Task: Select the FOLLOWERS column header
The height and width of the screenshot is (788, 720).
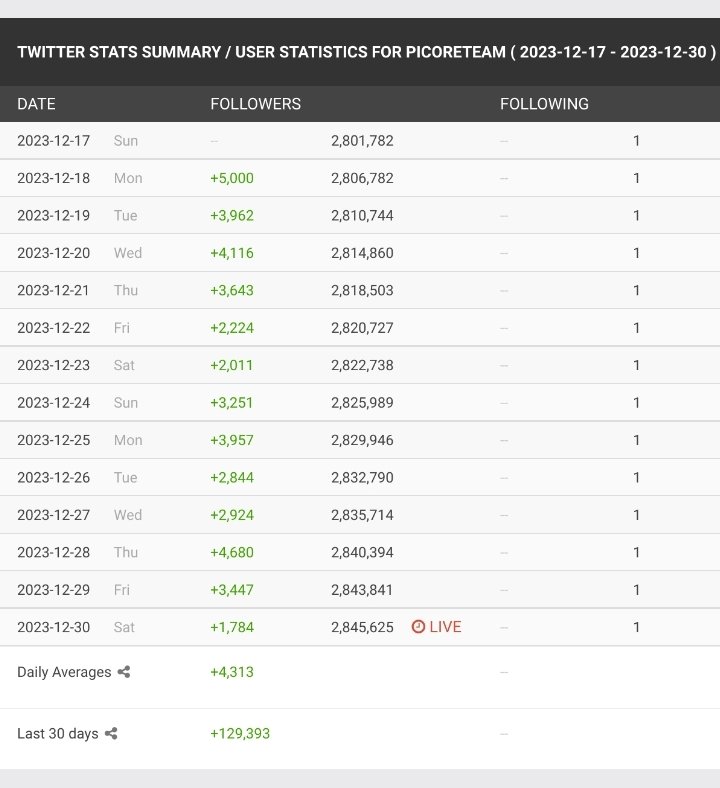Action: 255,104
